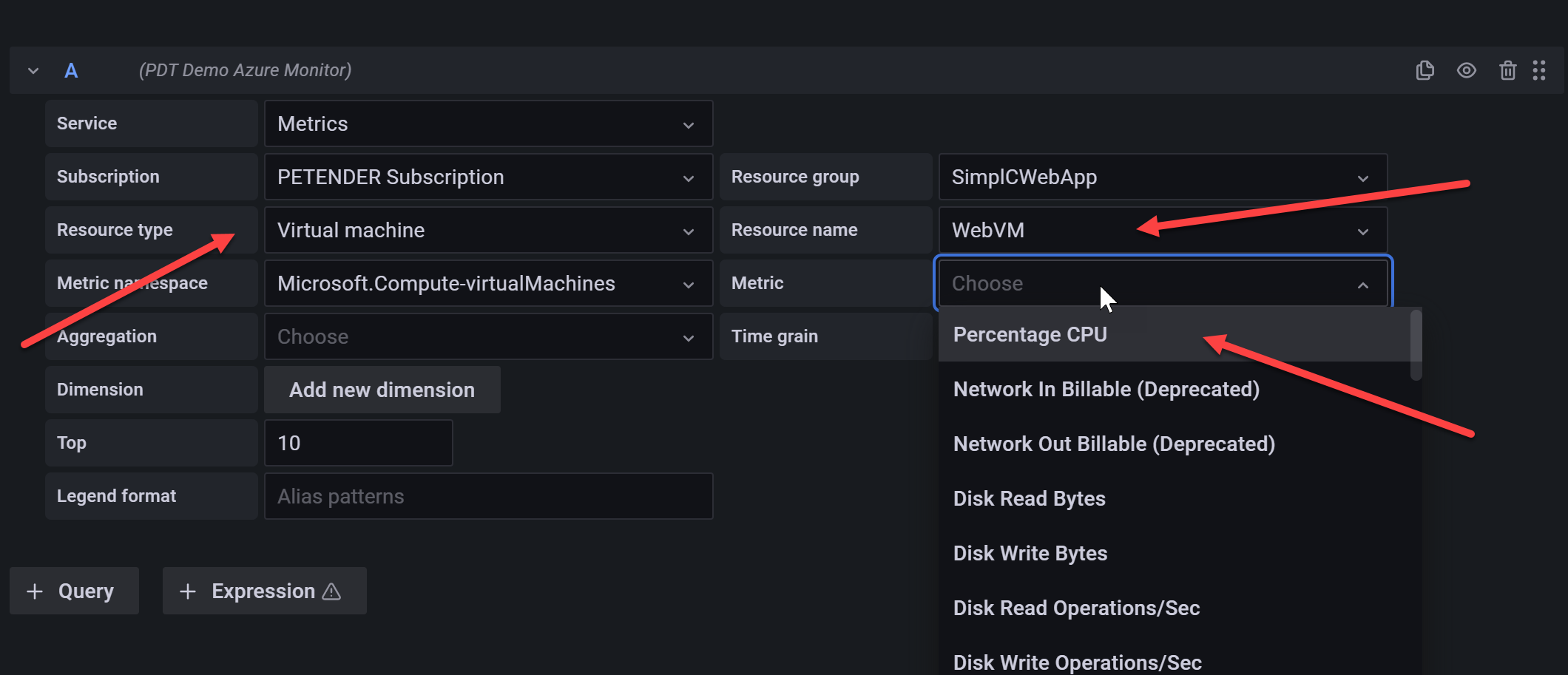Image resolution: width=1568 pixels, height=675 pixels.
Task: Duplicate query A with the copy icon
Action: (1425, 70)
